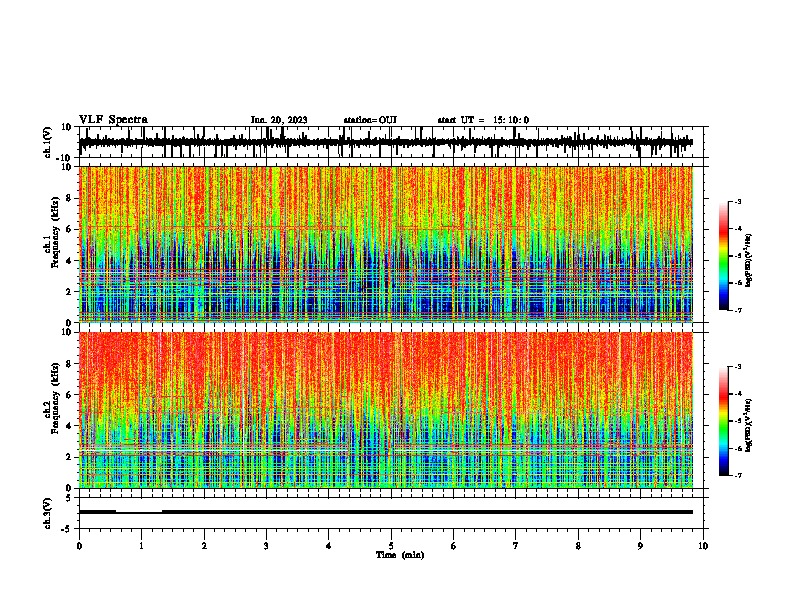Click the ch.1 spectrogram color scale bar

coord(723,256)
